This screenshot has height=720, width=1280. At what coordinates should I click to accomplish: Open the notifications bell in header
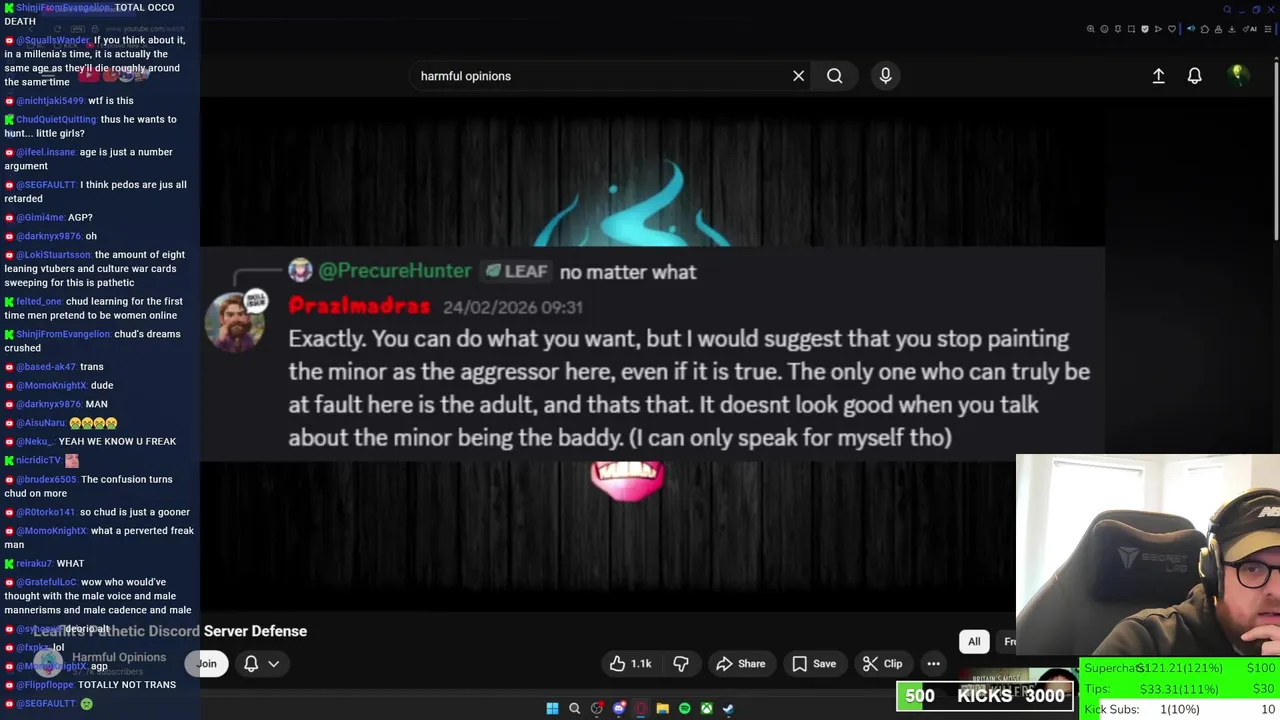point(1194,76)
